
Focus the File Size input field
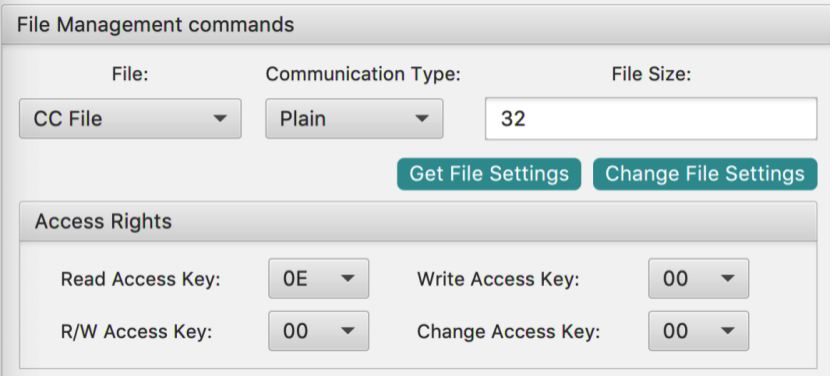click(651, 118)
